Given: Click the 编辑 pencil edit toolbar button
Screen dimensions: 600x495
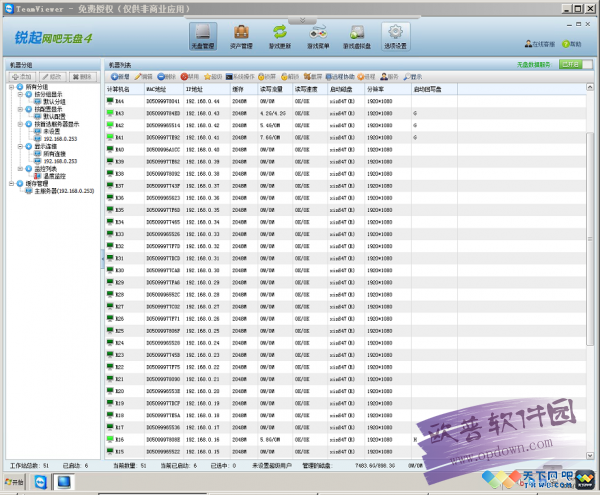Looking at the screenshot, I should 143,77.
